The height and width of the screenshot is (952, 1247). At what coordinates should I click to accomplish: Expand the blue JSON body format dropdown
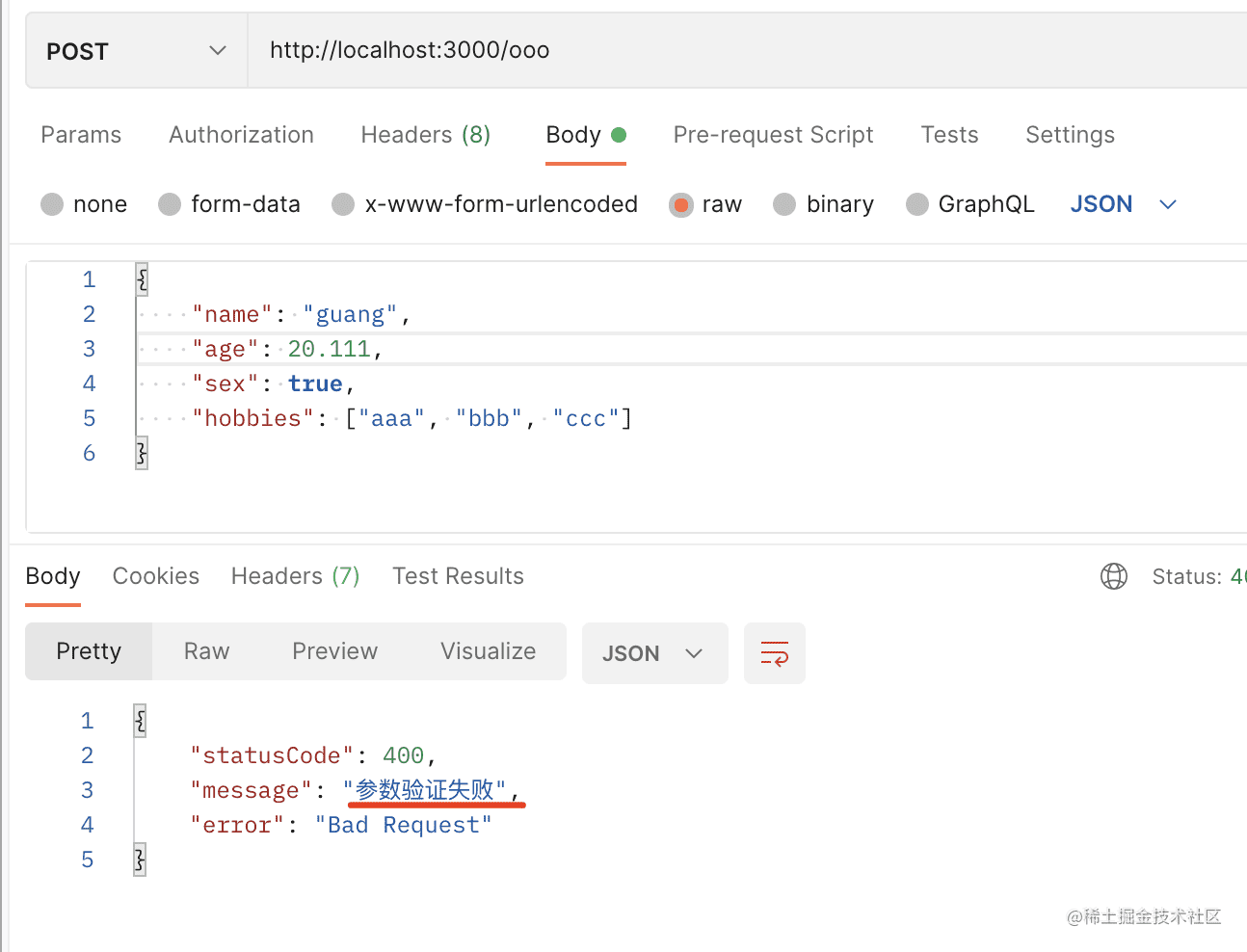point(1124,204)
